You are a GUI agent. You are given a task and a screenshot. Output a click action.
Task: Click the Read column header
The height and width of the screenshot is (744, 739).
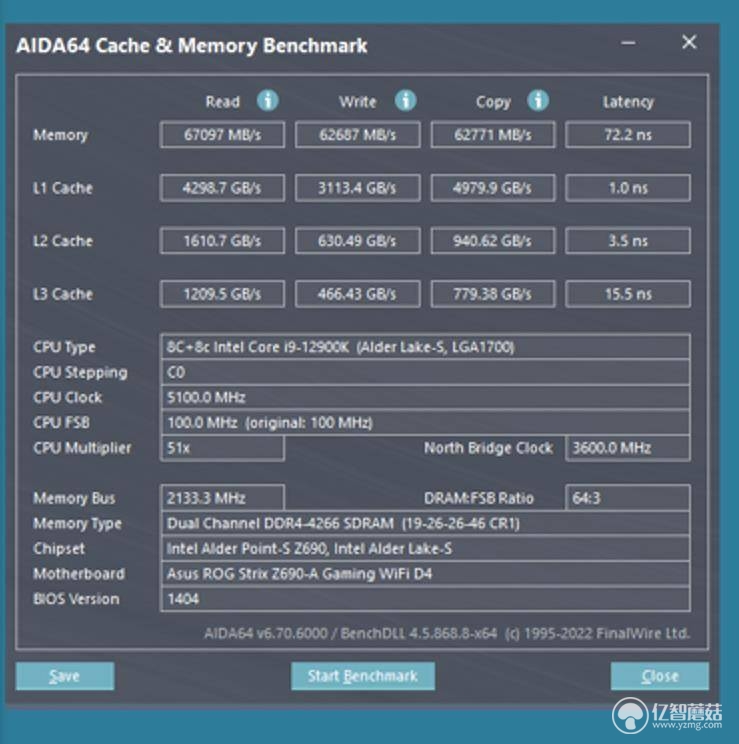pyautogui.click(x=223, y=102)
